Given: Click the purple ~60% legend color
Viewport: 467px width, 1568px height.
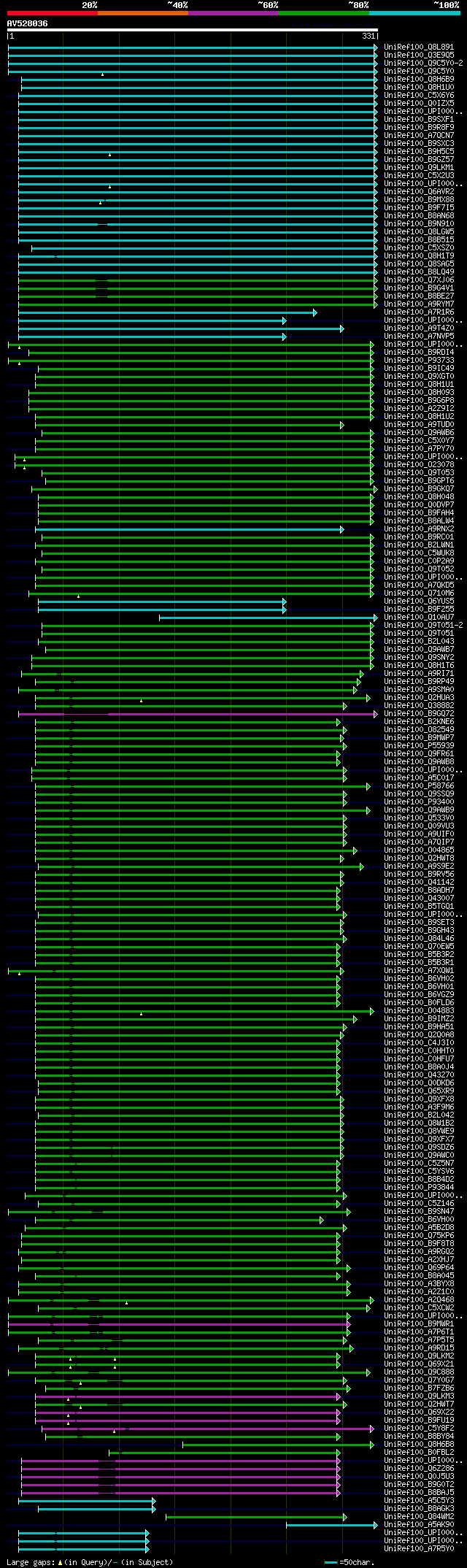Looking at the screenshot, I should 233,12.
